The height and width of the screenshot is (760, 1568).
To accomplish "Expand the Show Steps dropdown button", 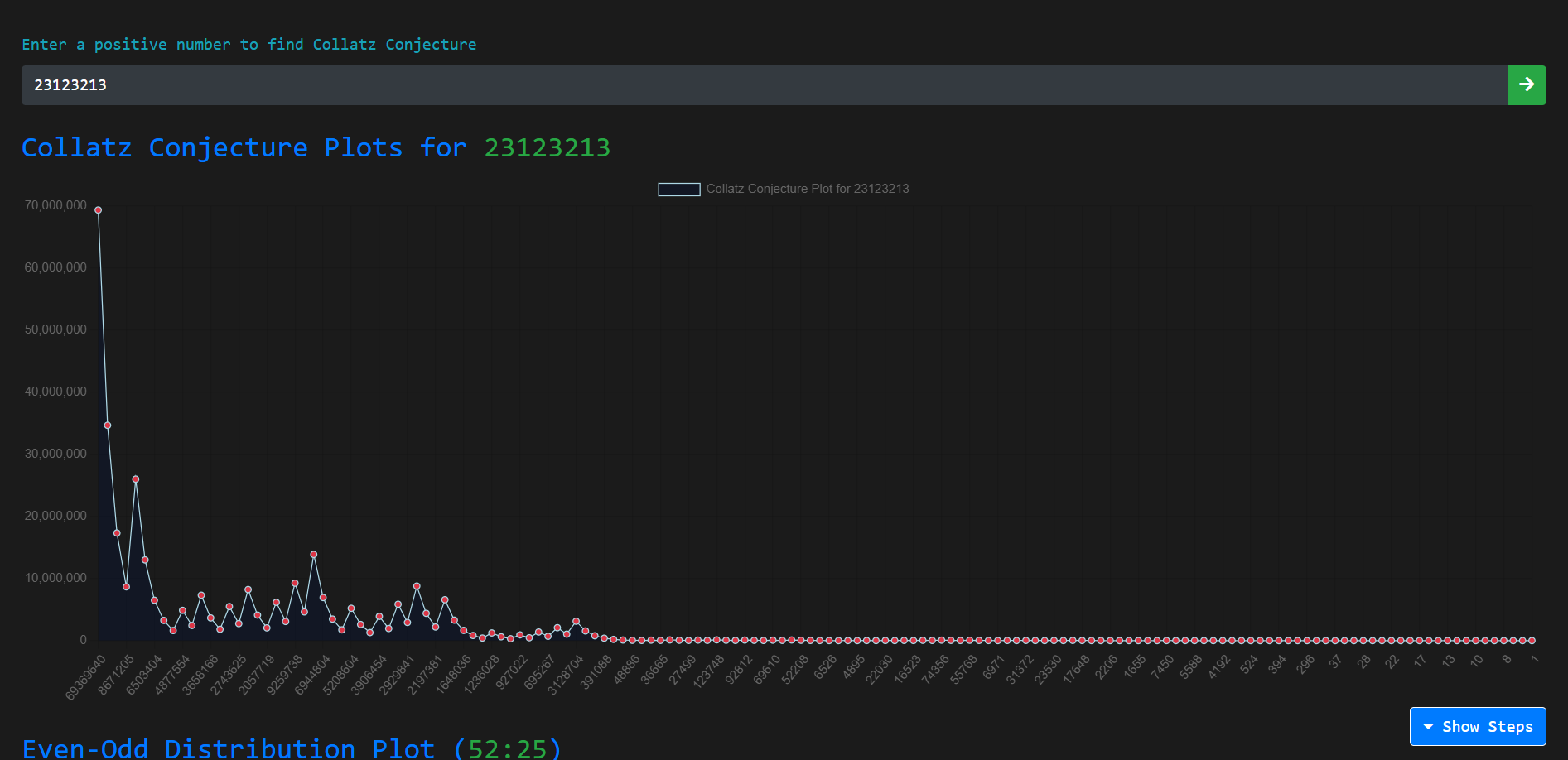I will tap(1477, 726).
